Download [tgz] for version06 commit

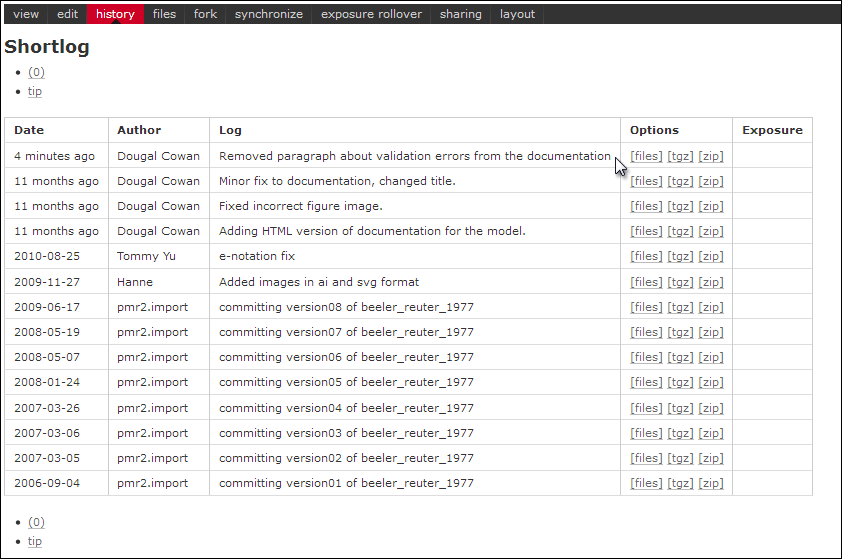(x=680, y=357)
